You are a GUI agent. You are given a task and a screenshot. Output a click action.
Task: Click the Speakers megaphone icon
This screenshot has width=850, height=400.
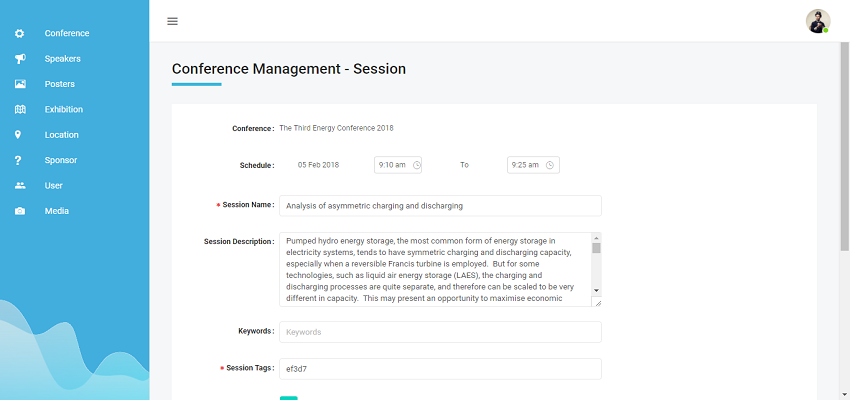[20, 59]
